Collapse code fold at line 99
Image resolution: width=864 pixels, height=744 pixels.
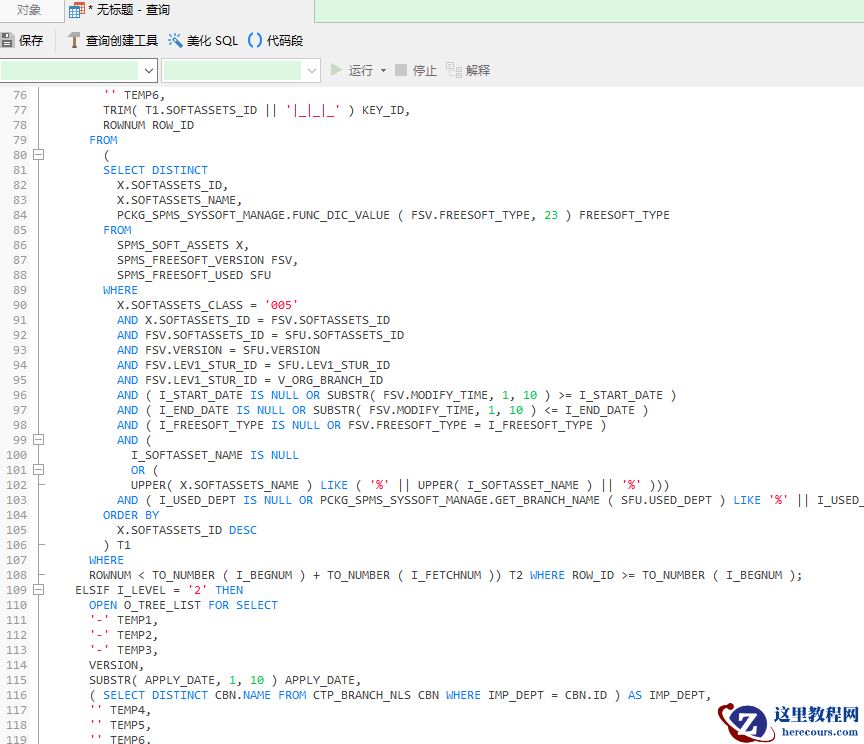39,440
